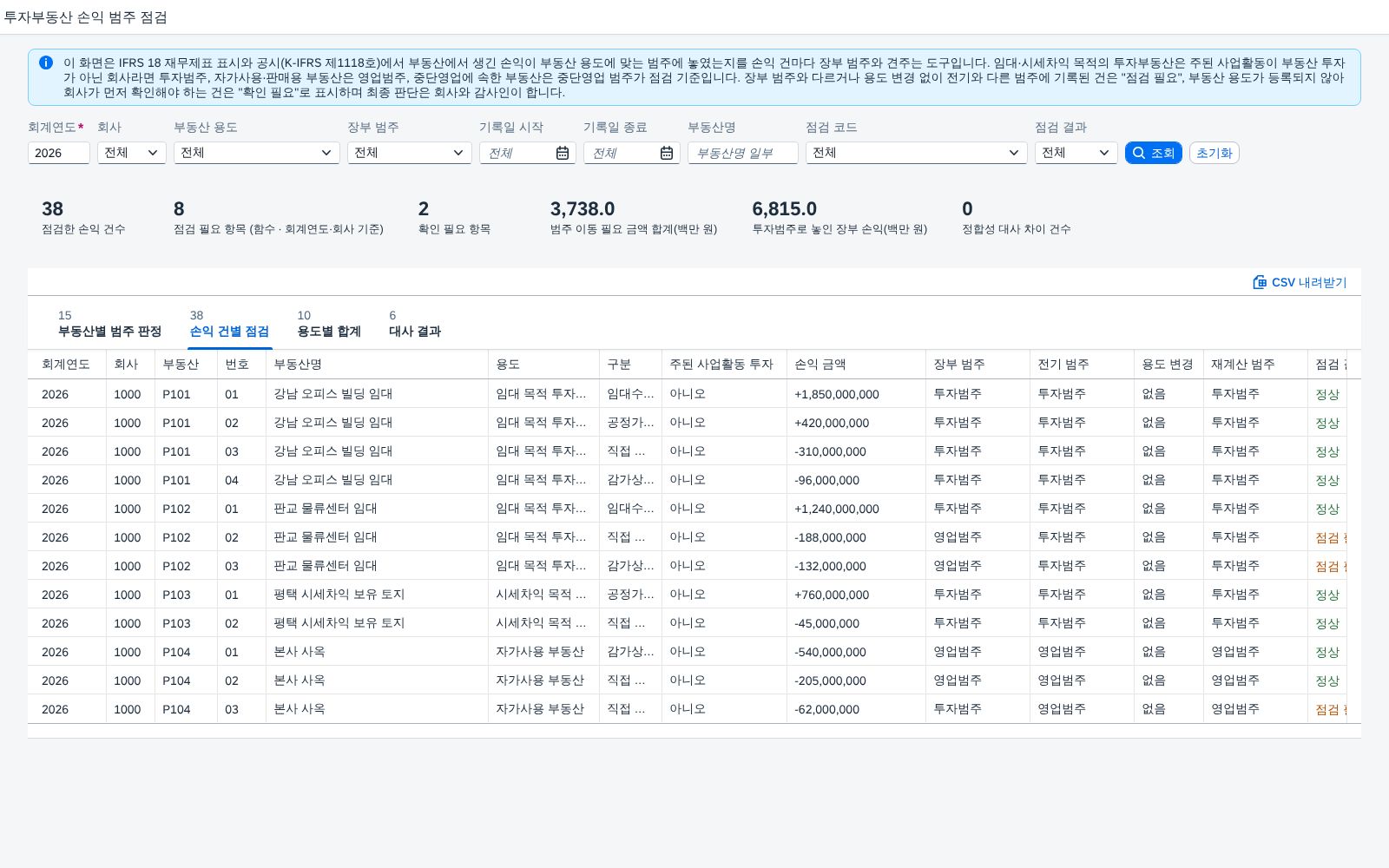Open the 장부 범주 dropdown
Screen dimensions: 1389x868
point(409,153)
